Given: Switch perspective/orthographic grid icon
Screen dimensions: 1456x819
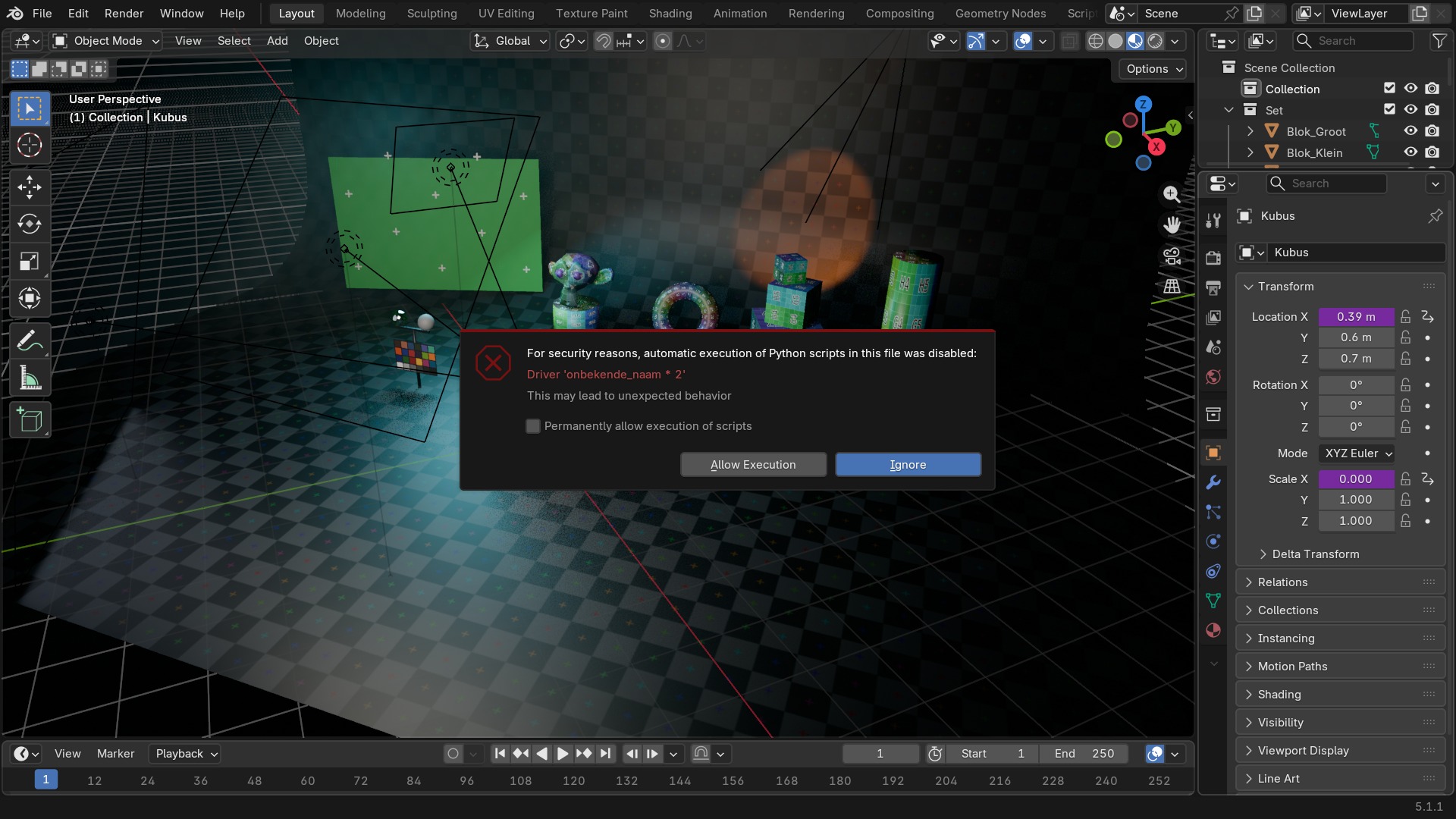Looking at the screenshot, I should (x=1172, y=286).
